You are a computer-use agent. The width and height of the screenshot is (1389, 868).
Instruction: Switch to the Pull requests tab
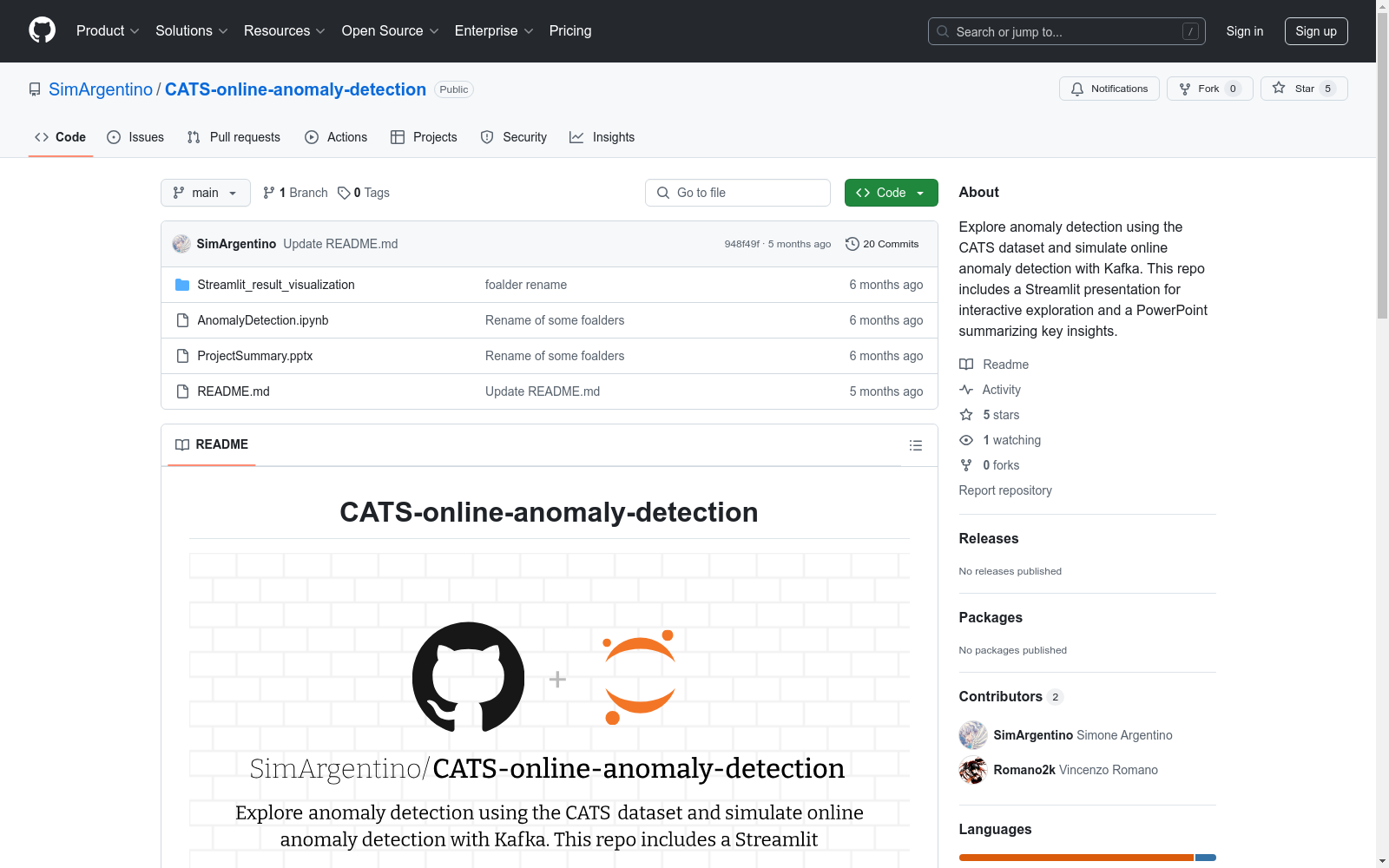(234, 137)
